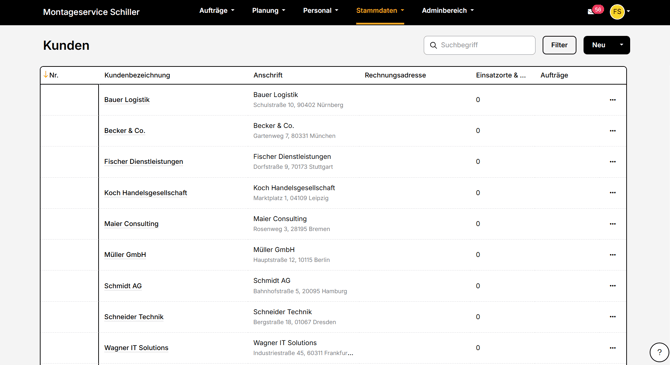
Task: Select address Marktplatz 1, 04109 Leipzig
Action: [x=291, y=198]
